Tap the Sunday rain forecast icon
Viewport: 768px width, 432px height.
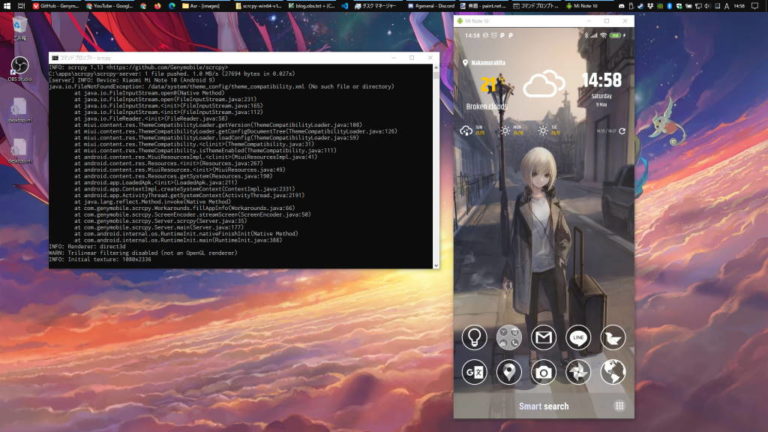(466, 131)
